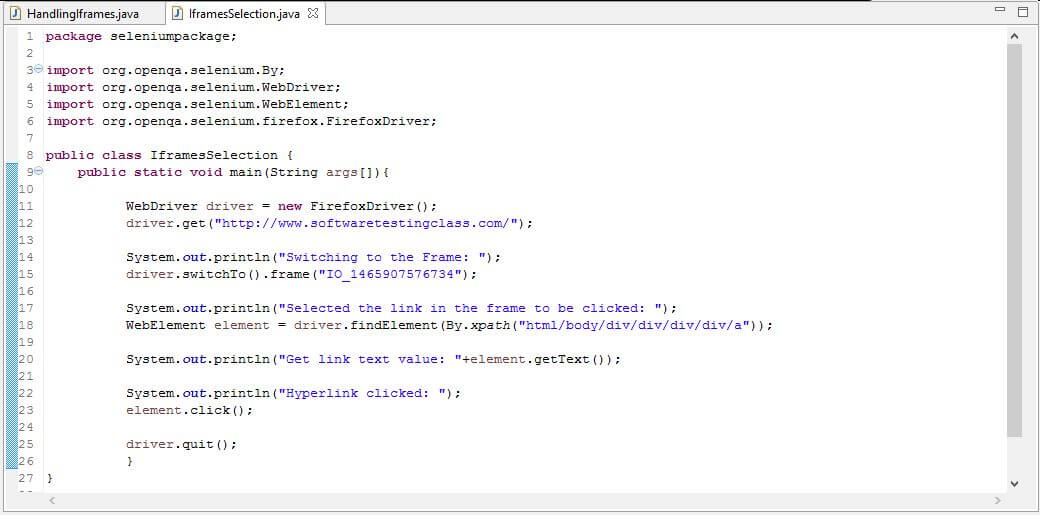Click line number 8 in the gutter
Screen dimensions: 1040x515
coord(29,155)
